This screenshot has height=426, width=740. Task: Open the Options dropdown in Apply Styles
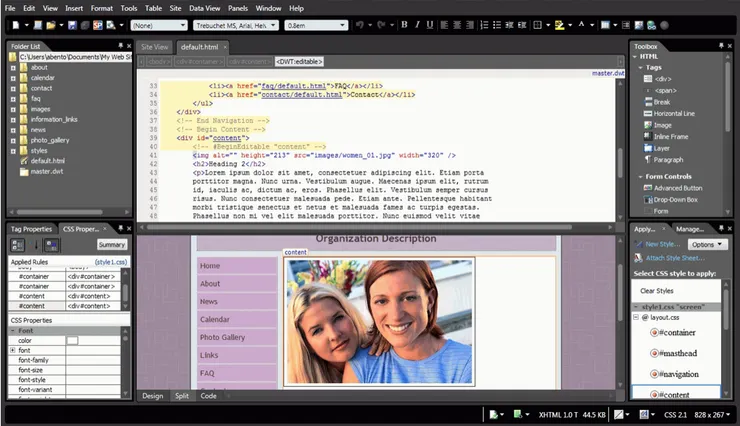(x=706, y=244)
